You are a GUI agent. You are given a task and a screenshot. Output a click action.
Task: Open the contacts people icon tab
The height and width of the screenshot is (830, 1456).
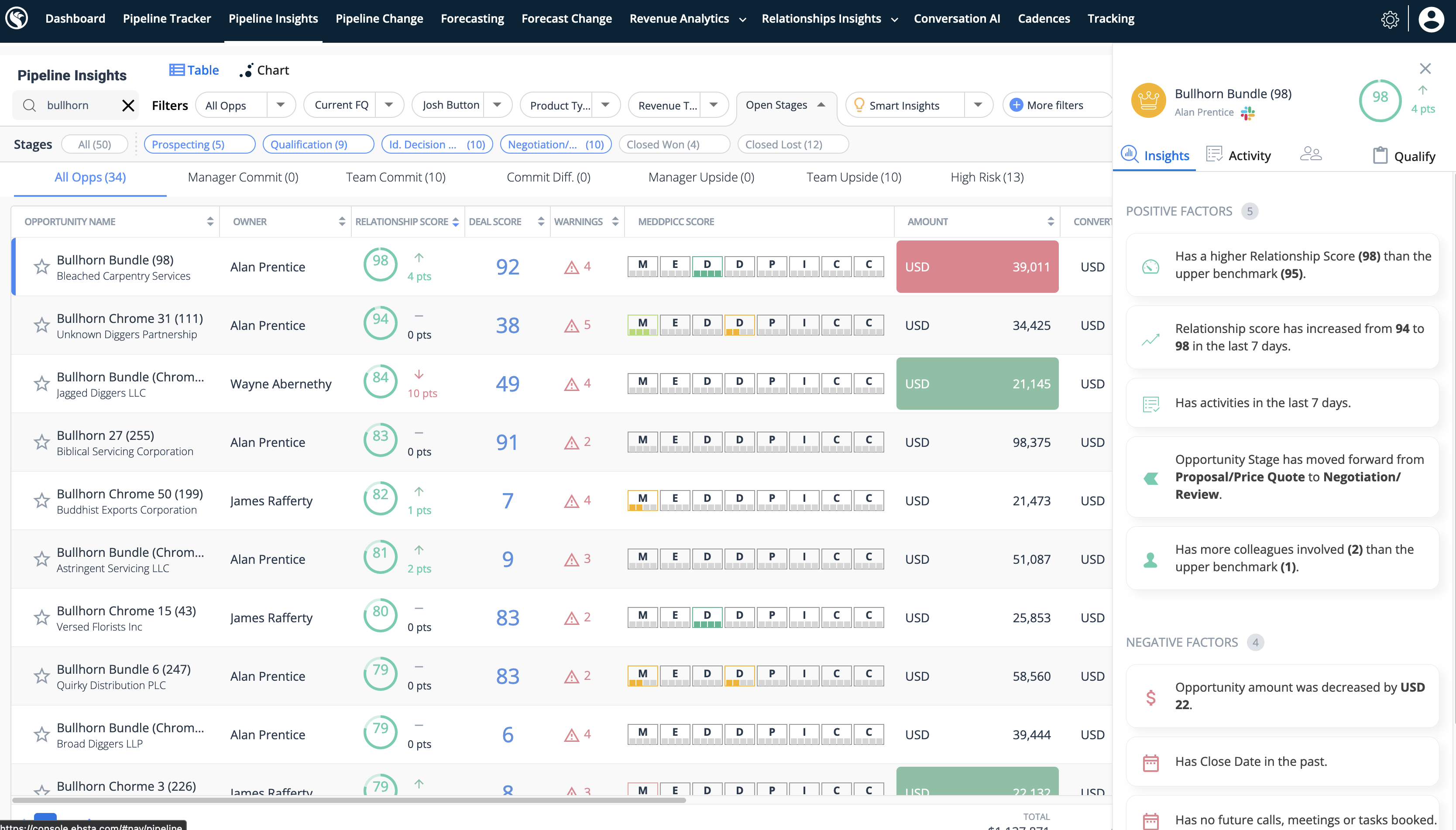click(1311, 154)
